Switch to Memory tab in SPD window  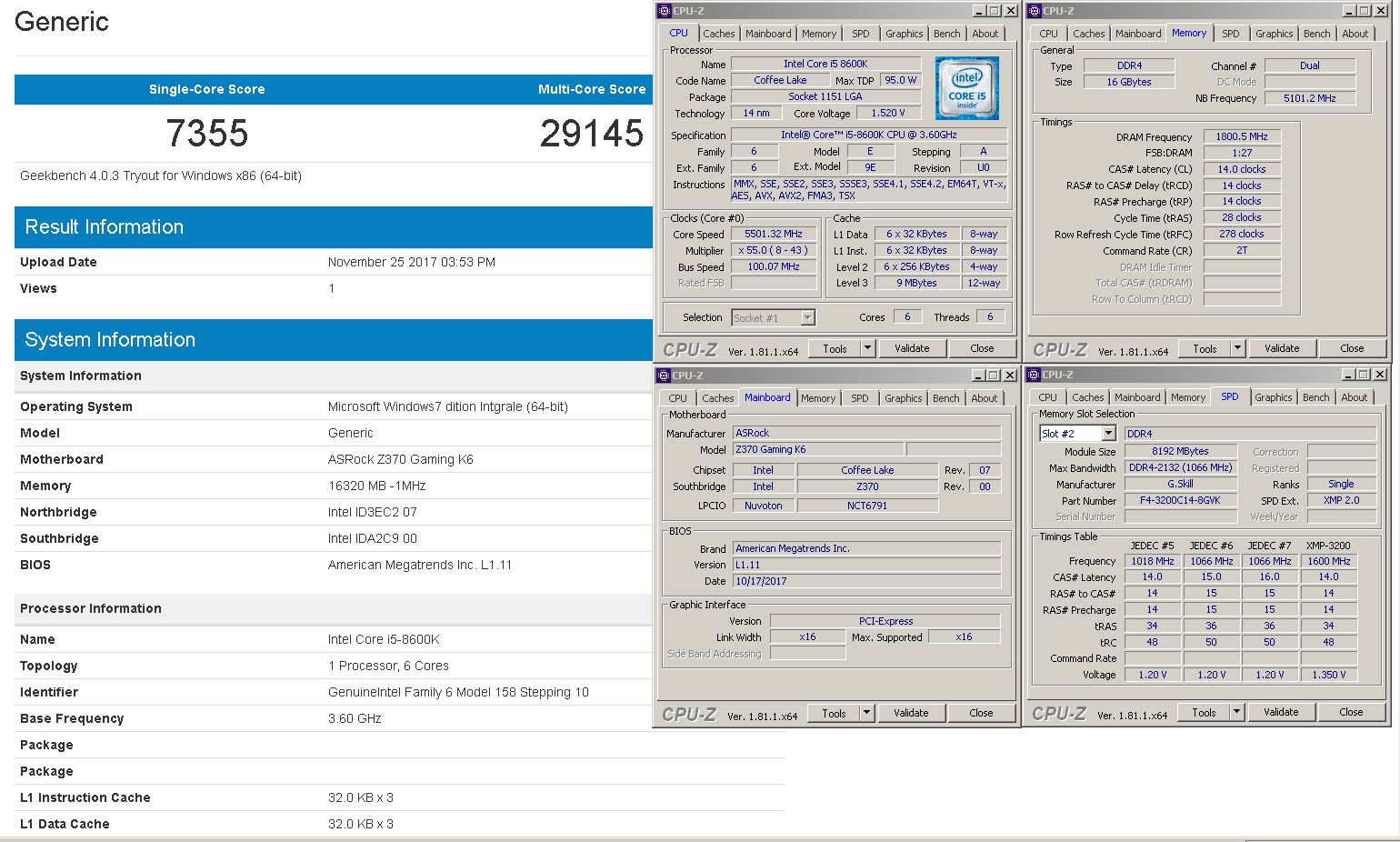tap(1188, 397)
